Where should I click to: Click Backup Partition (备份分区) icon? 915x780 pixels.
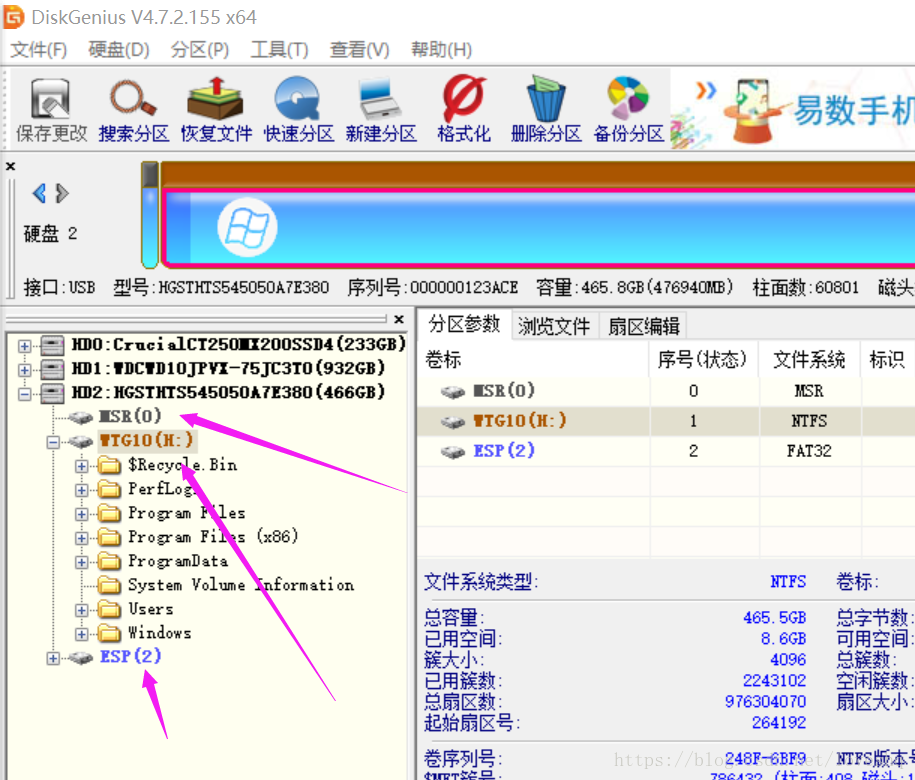(x=628, y=110)
